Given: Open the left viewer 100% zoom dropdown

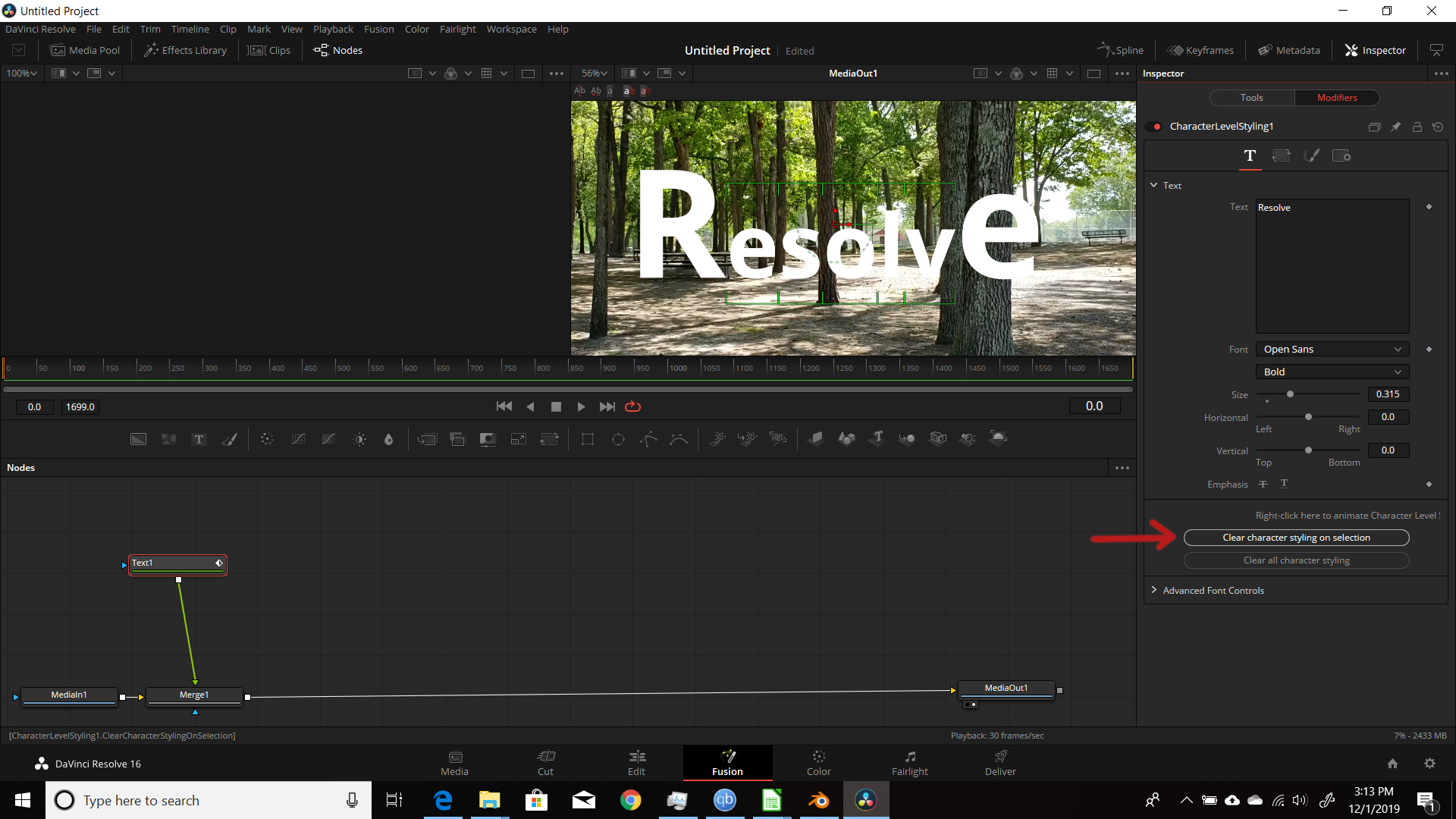Looking at the screenshot, I should point(22,74).
